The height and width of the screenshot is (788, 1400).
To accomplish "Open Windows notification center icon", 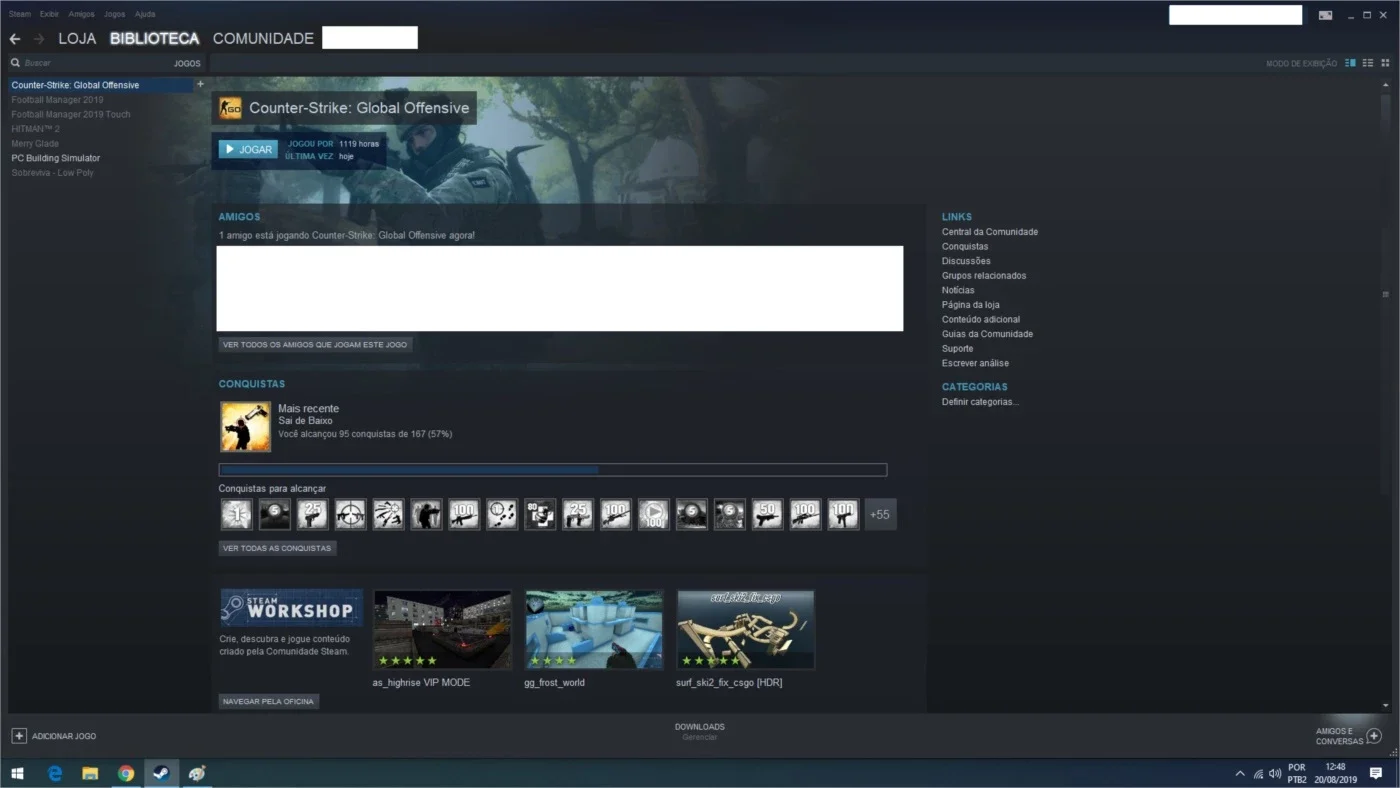I will (1376, 773).
